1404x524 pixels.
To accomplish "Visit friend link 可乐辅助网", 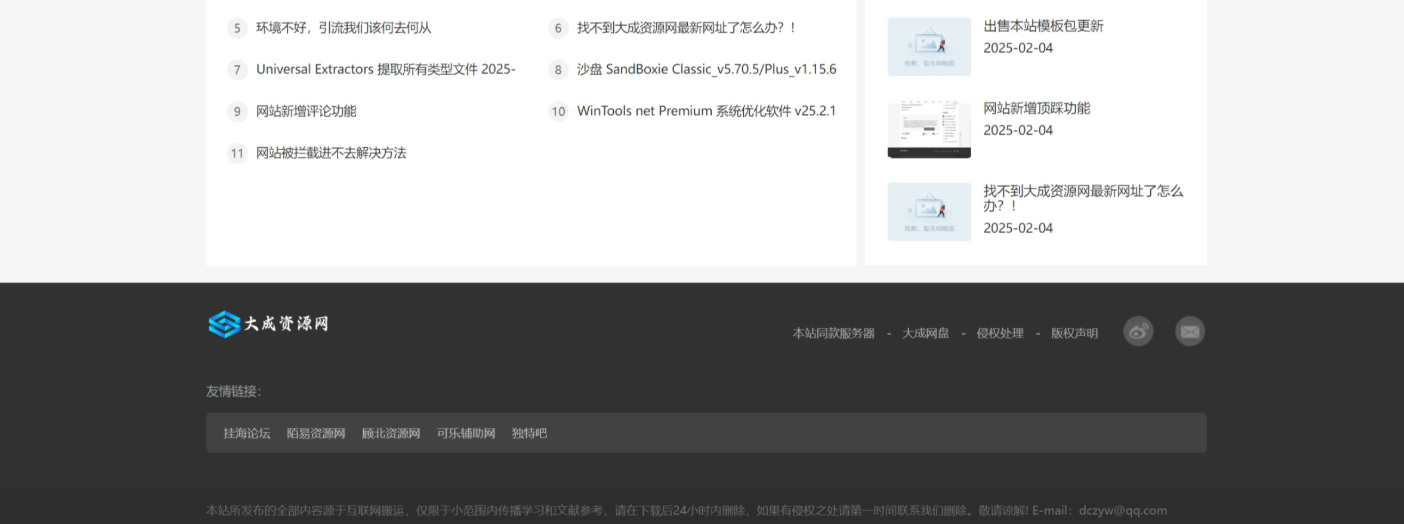I will (466, 433).
